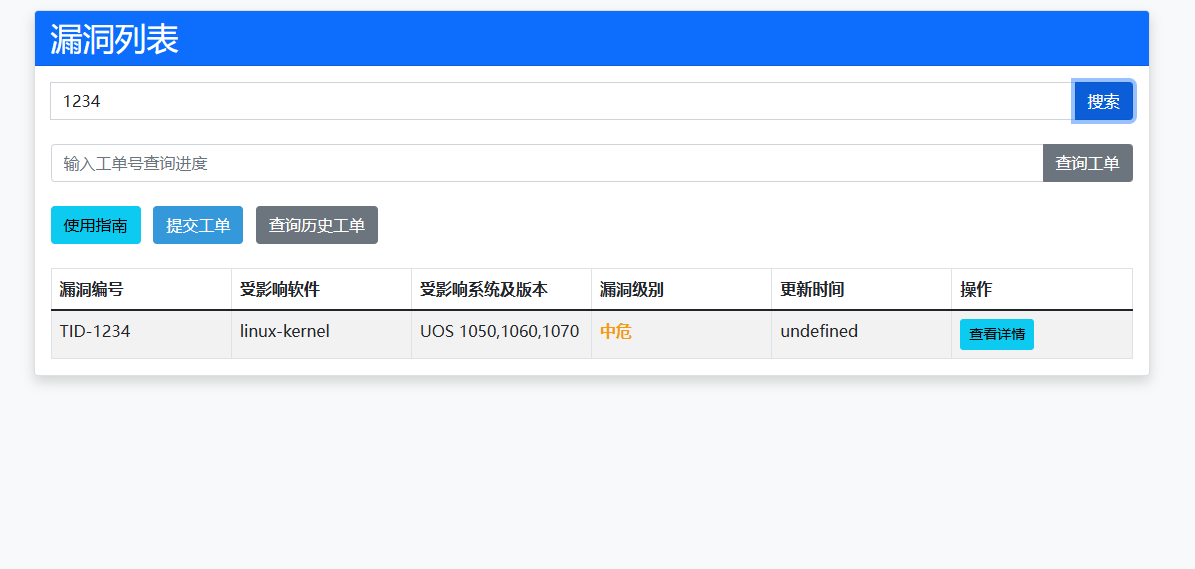
Task: Click the orange 中危 severity label
Action: (616, 332)
